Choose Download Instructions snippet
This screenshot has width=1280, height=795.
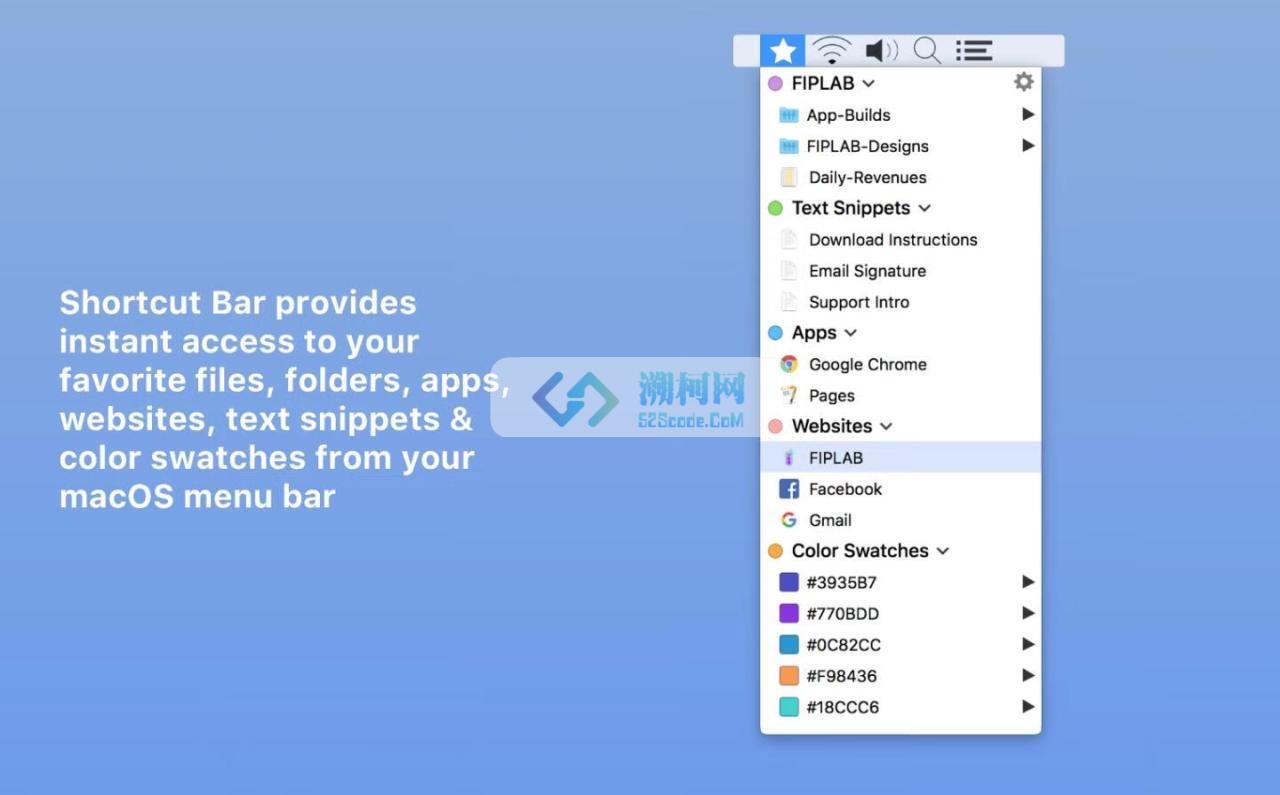click(x=901, y=239)
